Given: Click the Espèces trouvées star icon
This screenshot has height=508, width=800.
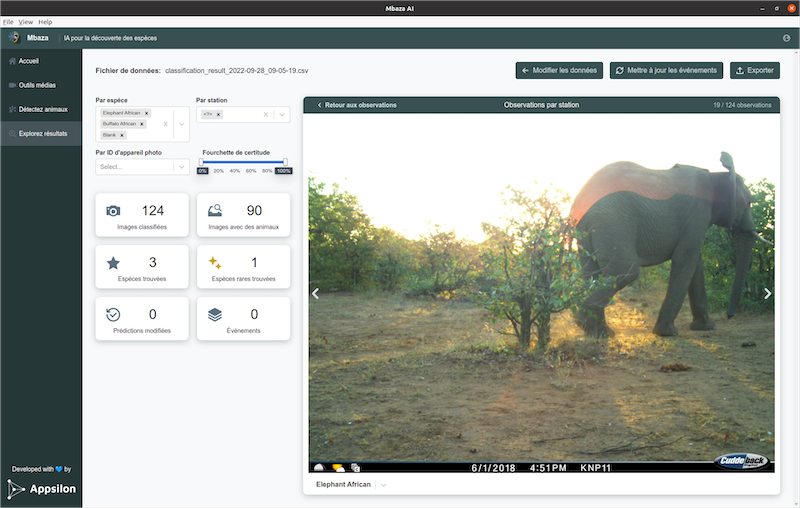Looking at the screenshot, I should (113, 263).
